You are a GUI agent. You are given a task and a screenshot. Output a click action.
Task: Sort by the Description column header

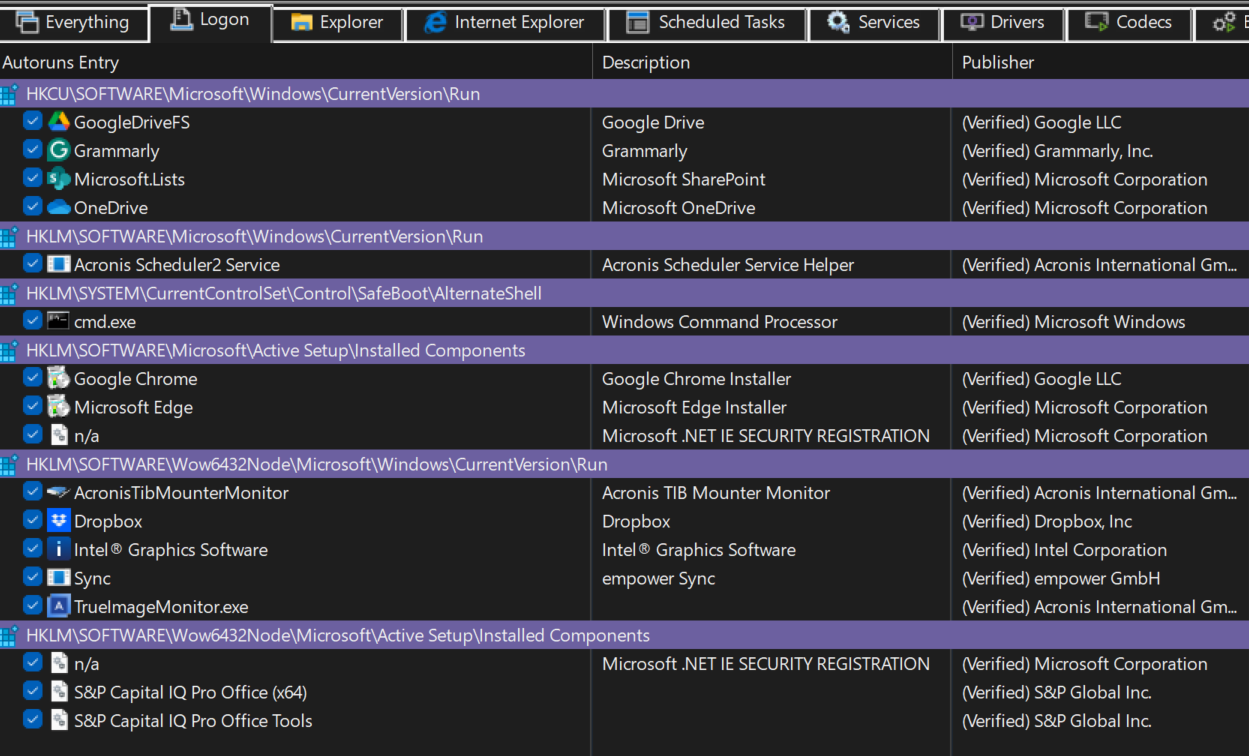(772, 62)
